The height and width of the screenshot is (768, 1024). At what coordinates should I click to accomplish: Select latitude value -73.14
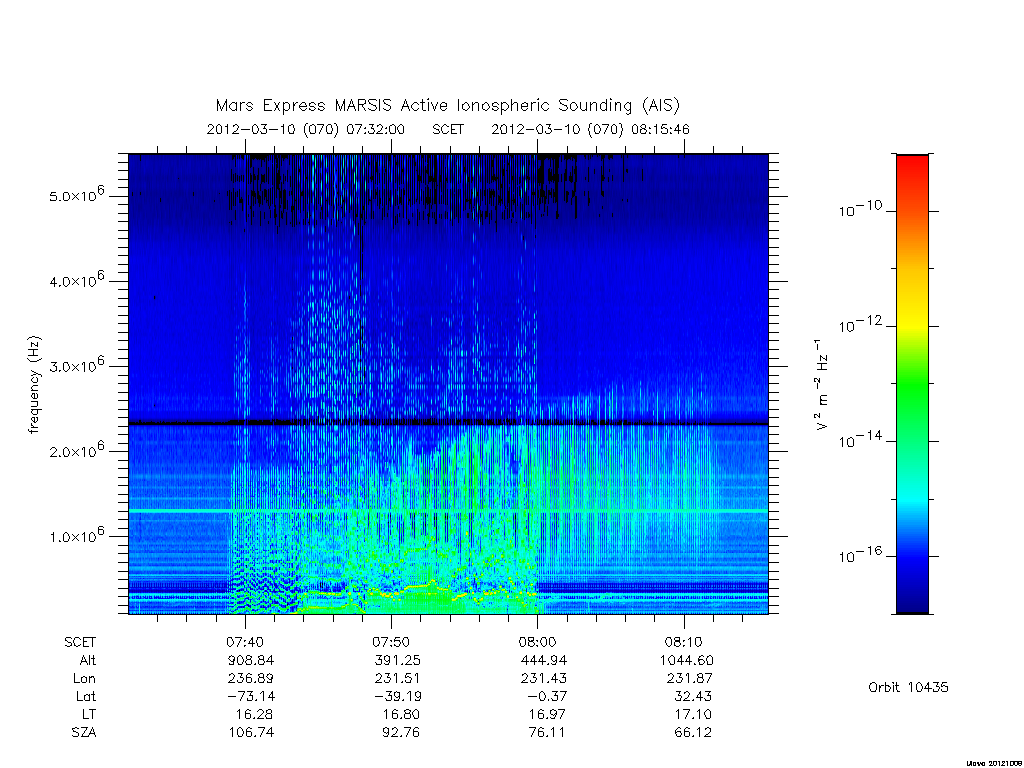click(251, 696)
